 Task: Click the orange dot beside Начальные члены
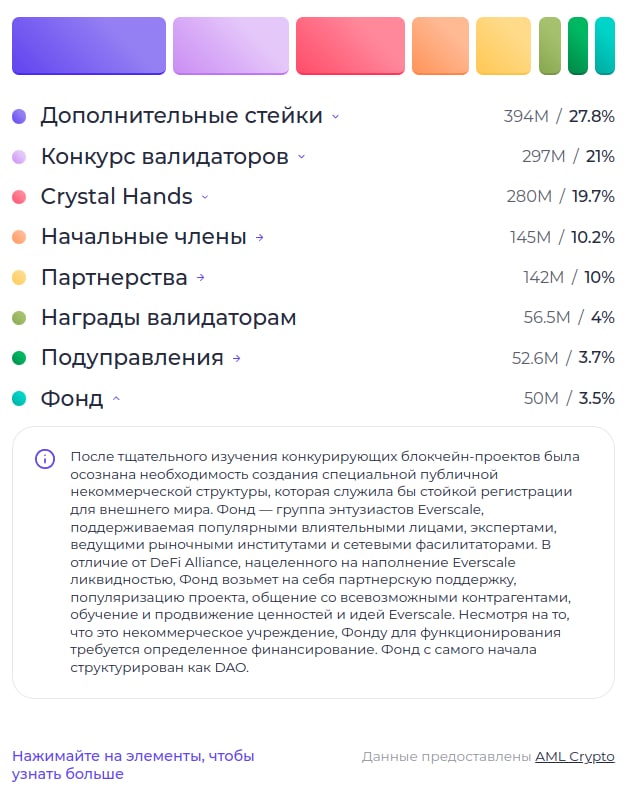[x=19, y=237]
